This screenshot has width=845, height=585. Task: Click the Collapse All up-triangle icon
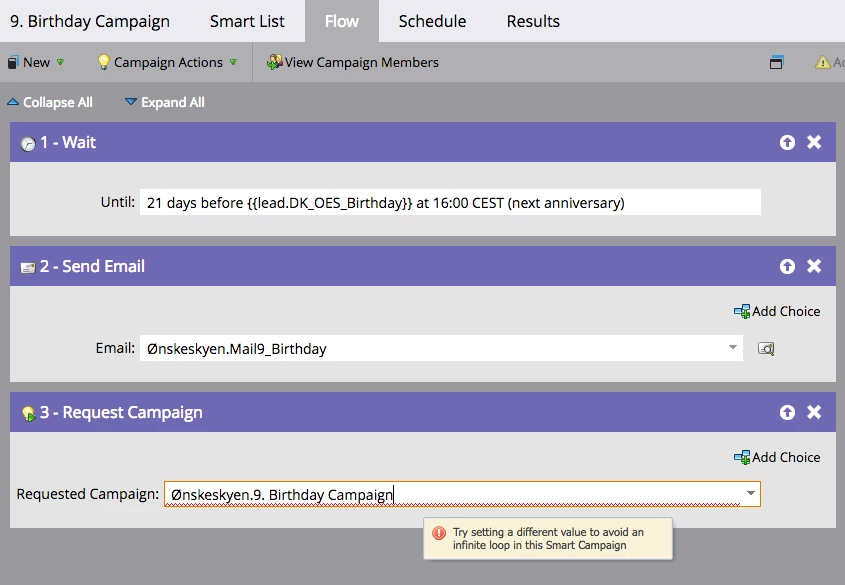13,101
